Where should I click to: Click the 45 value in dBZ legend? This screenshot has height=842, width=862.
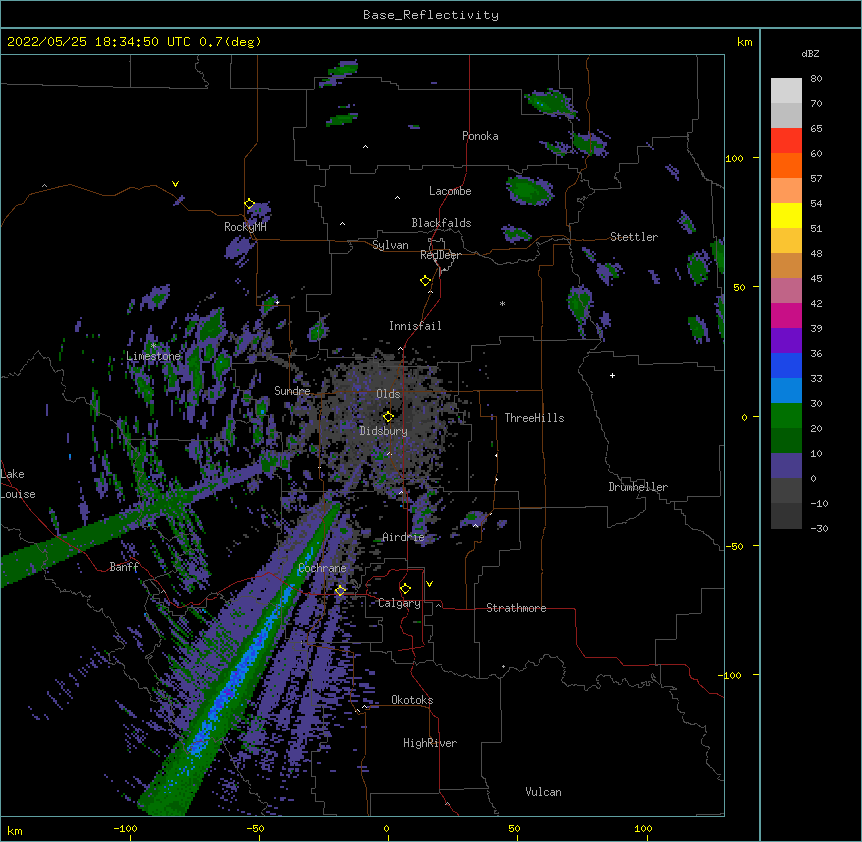tap(816, 278)
